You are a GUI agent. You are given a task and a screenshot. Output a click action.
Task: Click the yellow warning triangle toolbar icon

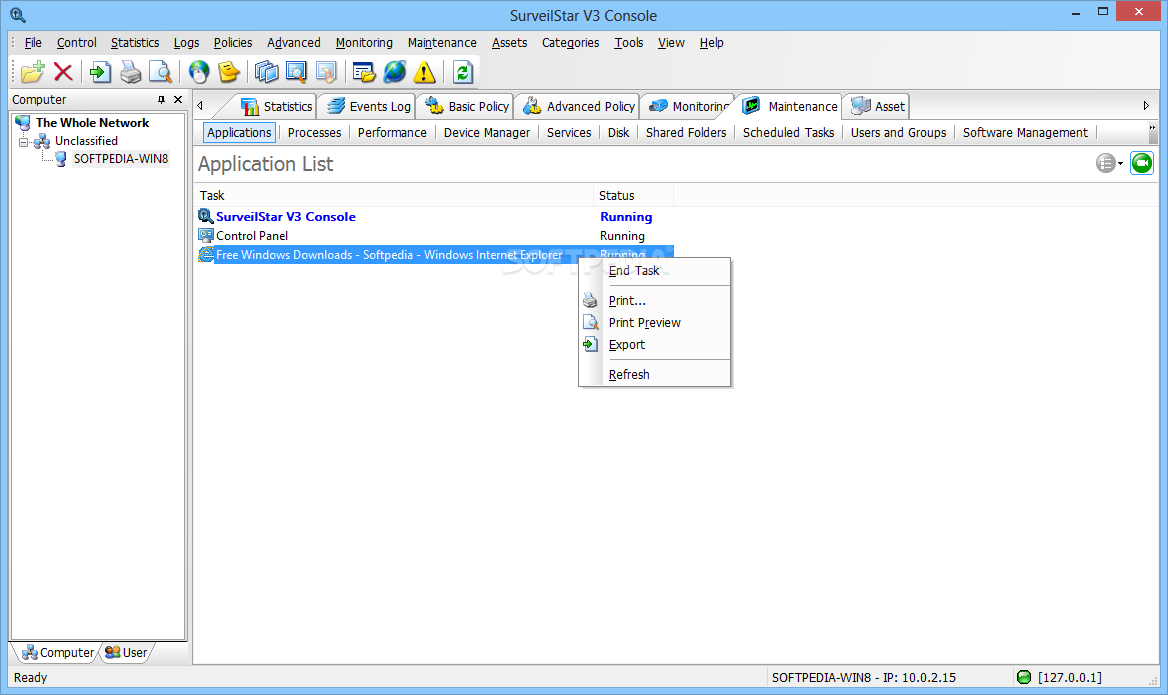coord(424,72)
